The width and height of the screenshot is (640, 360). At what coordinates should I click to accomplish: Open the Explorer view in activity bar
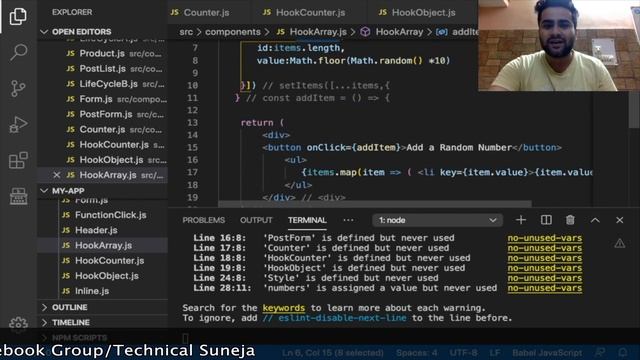click(x=18, y=16)
